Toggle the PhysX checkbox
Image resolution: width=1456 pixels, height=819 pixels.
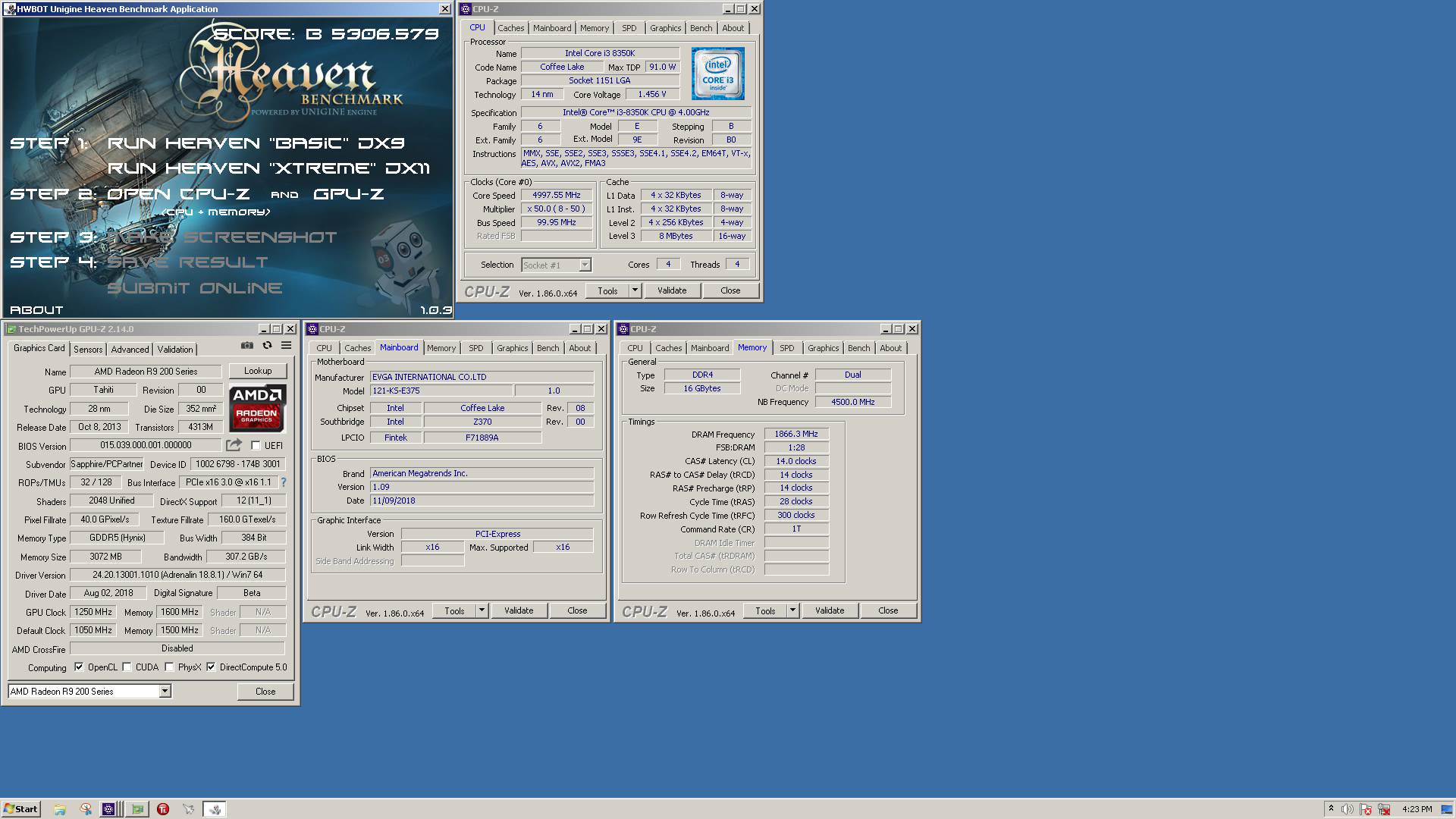coord(169,667)
